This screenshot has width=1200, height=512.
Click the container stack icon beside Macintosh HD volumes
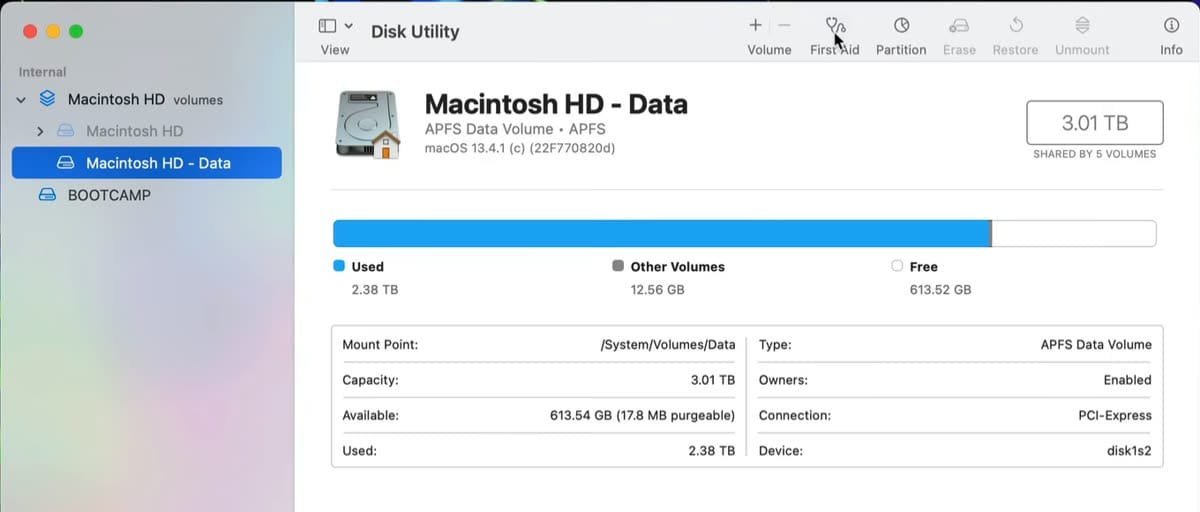point(47,99)
